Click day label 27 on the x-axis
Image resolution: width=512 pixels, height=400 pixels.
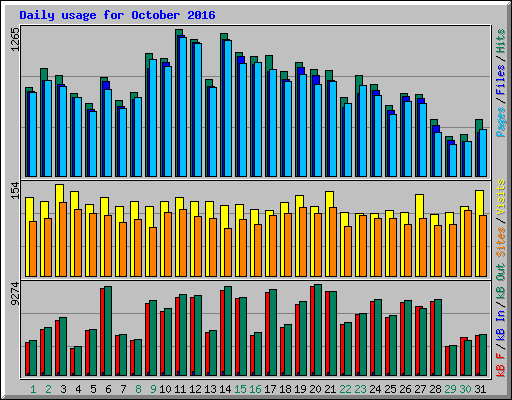pos(420,389)
